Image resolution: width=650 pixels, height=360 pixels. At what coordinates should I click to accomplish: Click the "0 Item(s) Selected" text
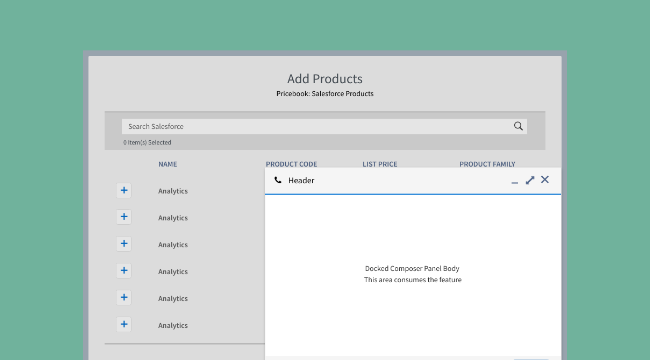click(x=147, y=142)
